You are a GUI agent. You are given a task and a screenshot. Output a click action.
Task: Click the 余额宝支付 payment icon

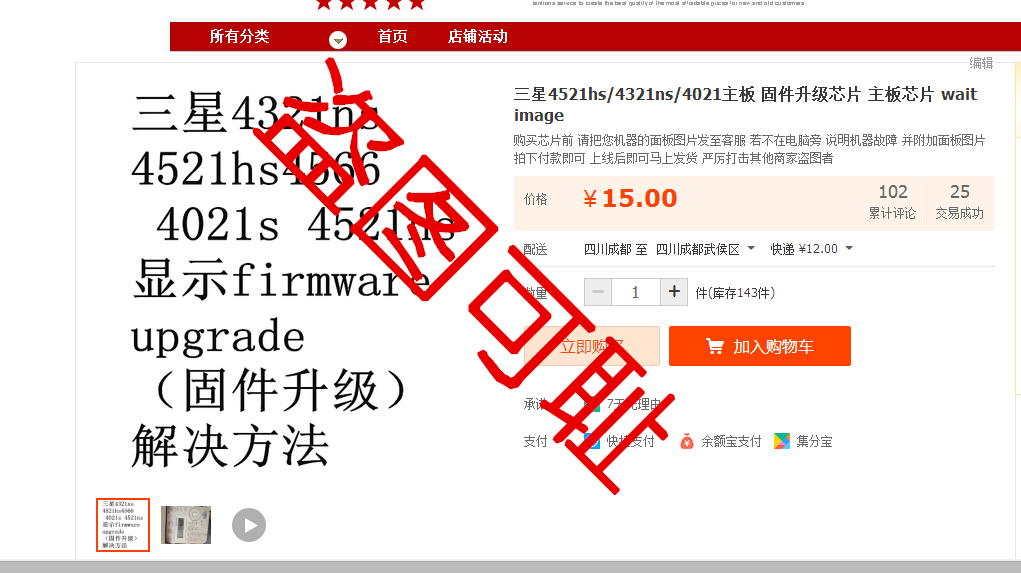[687, 441]
